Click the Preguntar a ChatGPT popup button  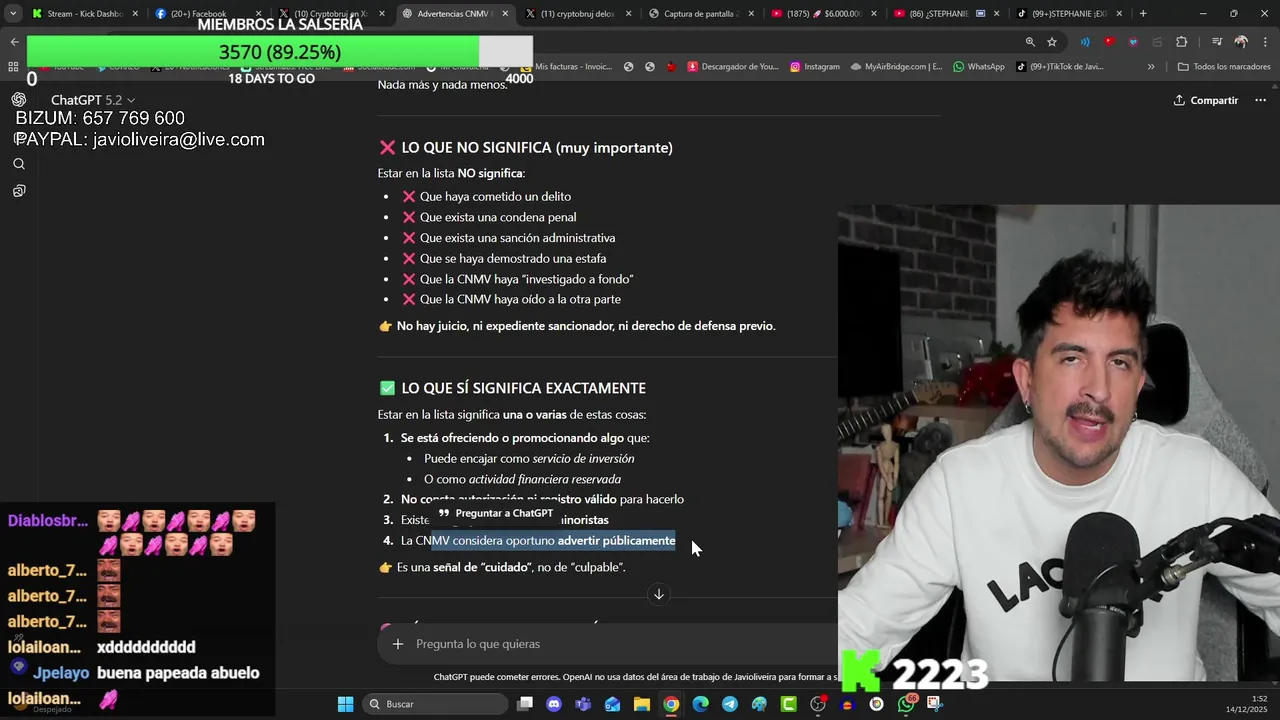click(x=495, y=513)
